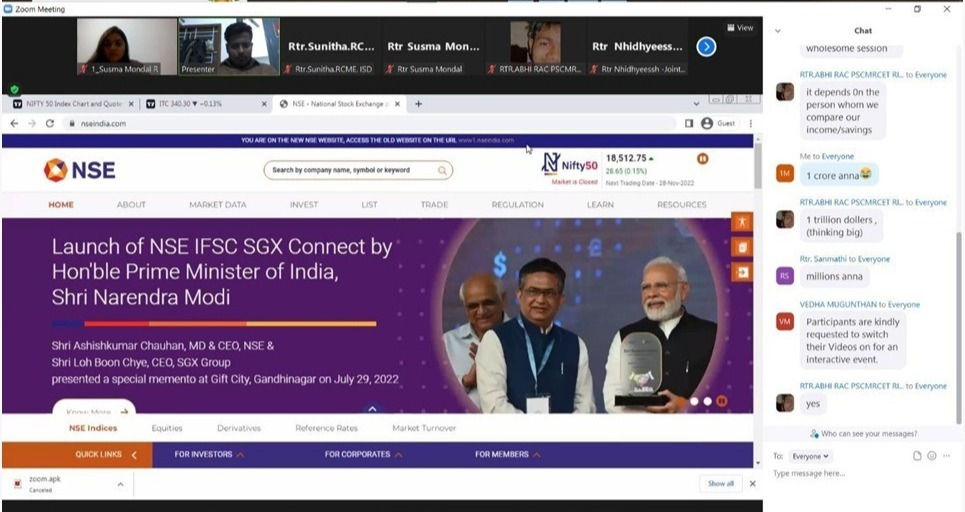Screen dimensions: 965x512
Task: Close the ITC 340.30 tab
Action: click(x=264, y=104)
